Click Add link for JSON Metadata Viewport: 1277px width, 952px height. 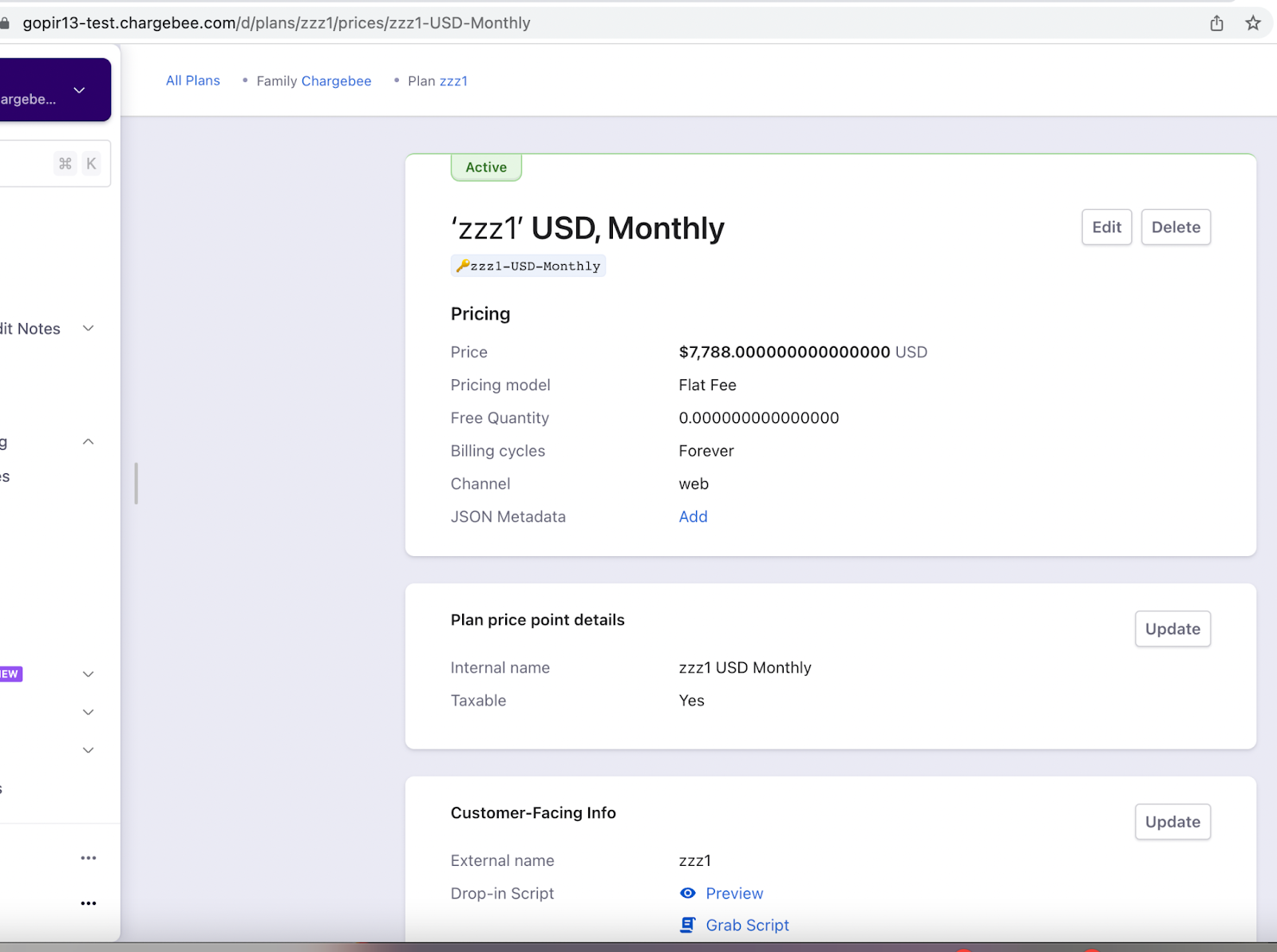point(693,516)
